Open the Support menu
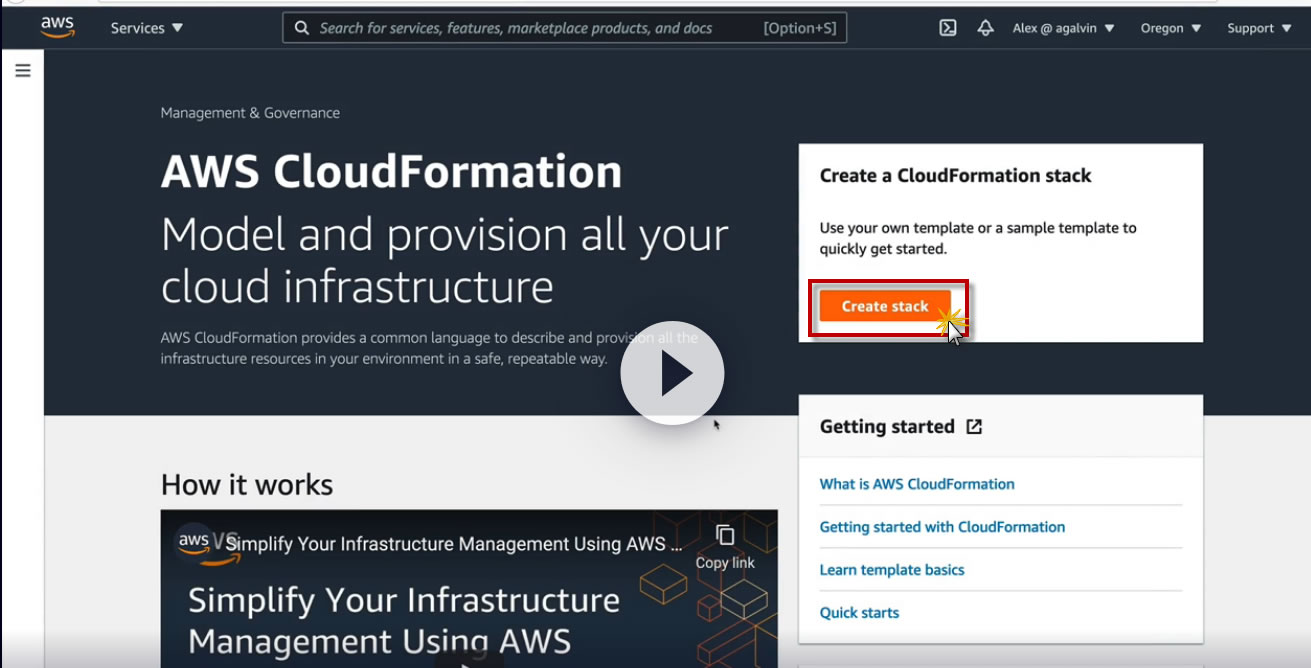This screenshot has width=1311, height=668. [x=1258, y=28]
